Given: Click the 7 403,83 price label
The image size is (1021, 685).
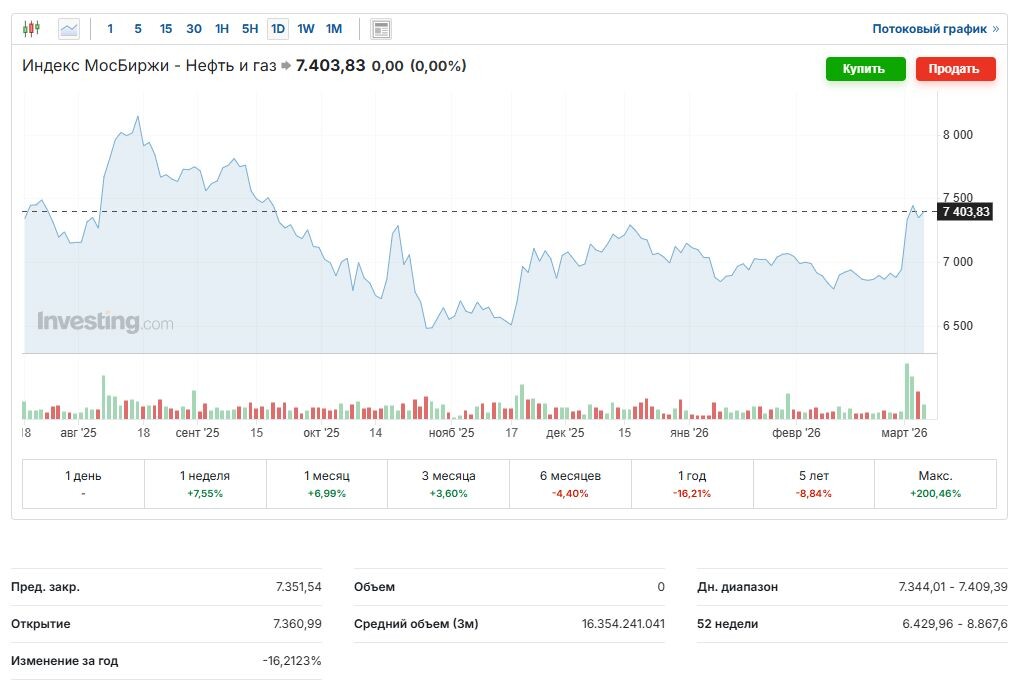Looking at the screenshot, I should [963, 211].
